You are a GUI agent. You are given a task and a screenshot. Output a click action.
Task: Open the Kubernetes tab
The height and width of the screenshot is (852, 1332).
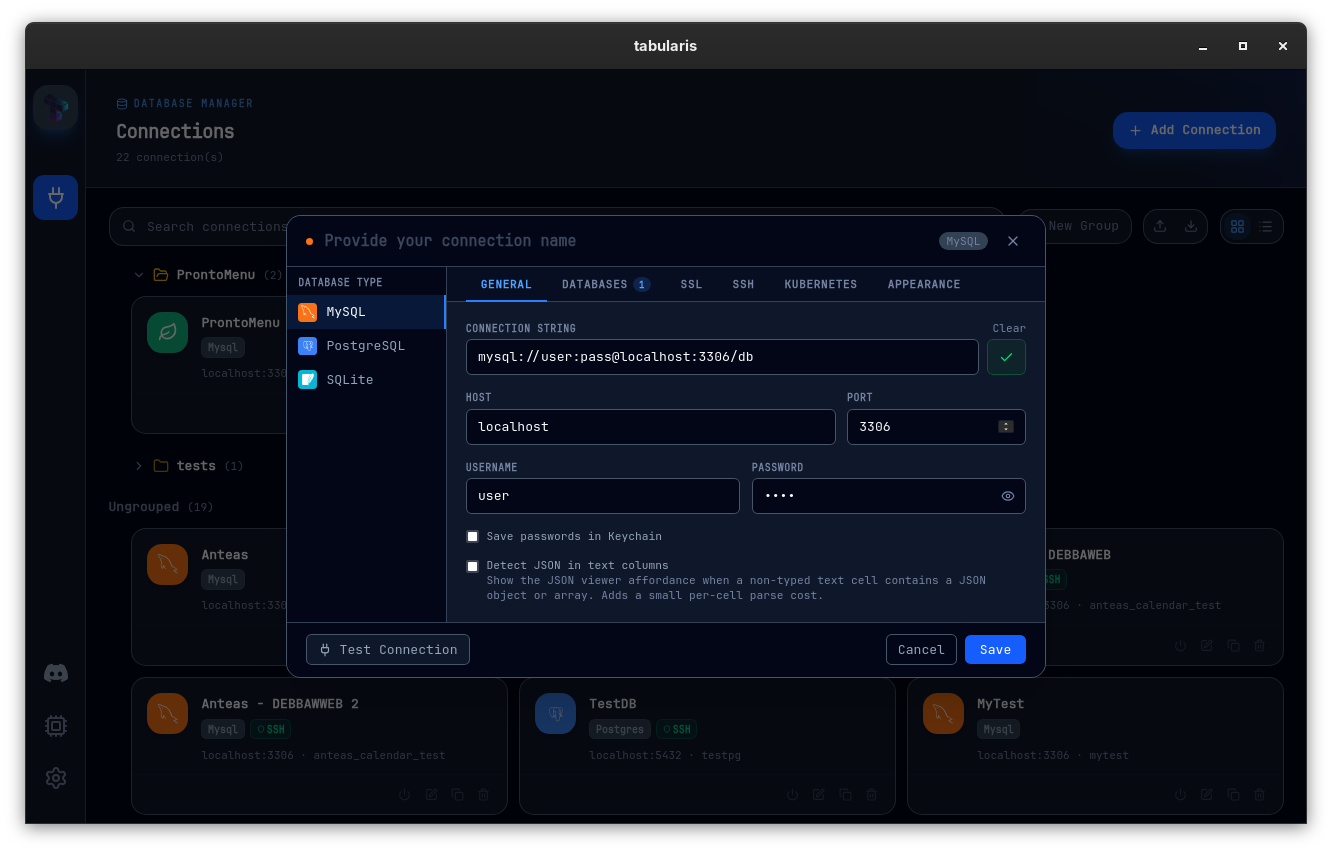(821, 285)
